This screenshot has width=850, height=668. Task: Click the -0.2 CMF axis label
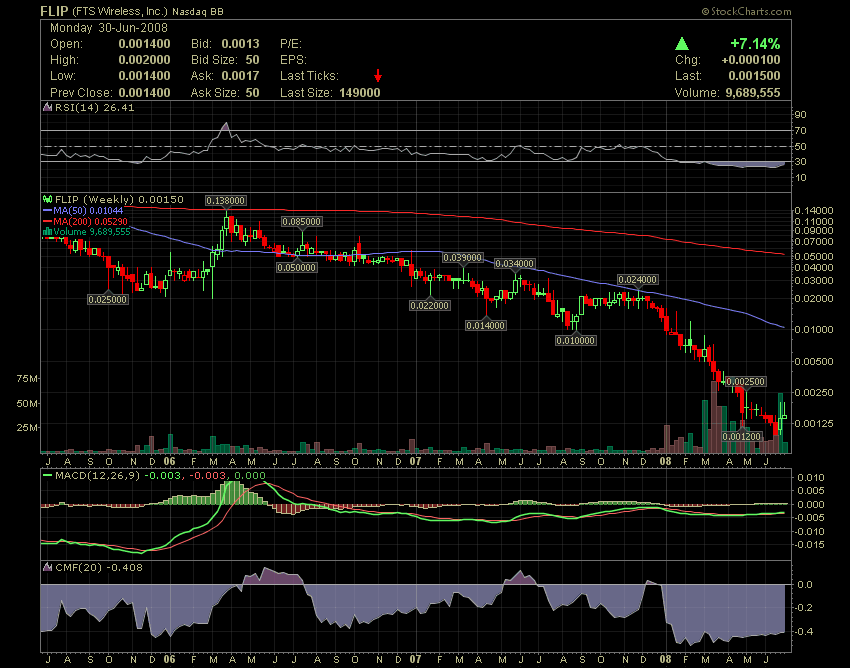[x=803, y=608]
